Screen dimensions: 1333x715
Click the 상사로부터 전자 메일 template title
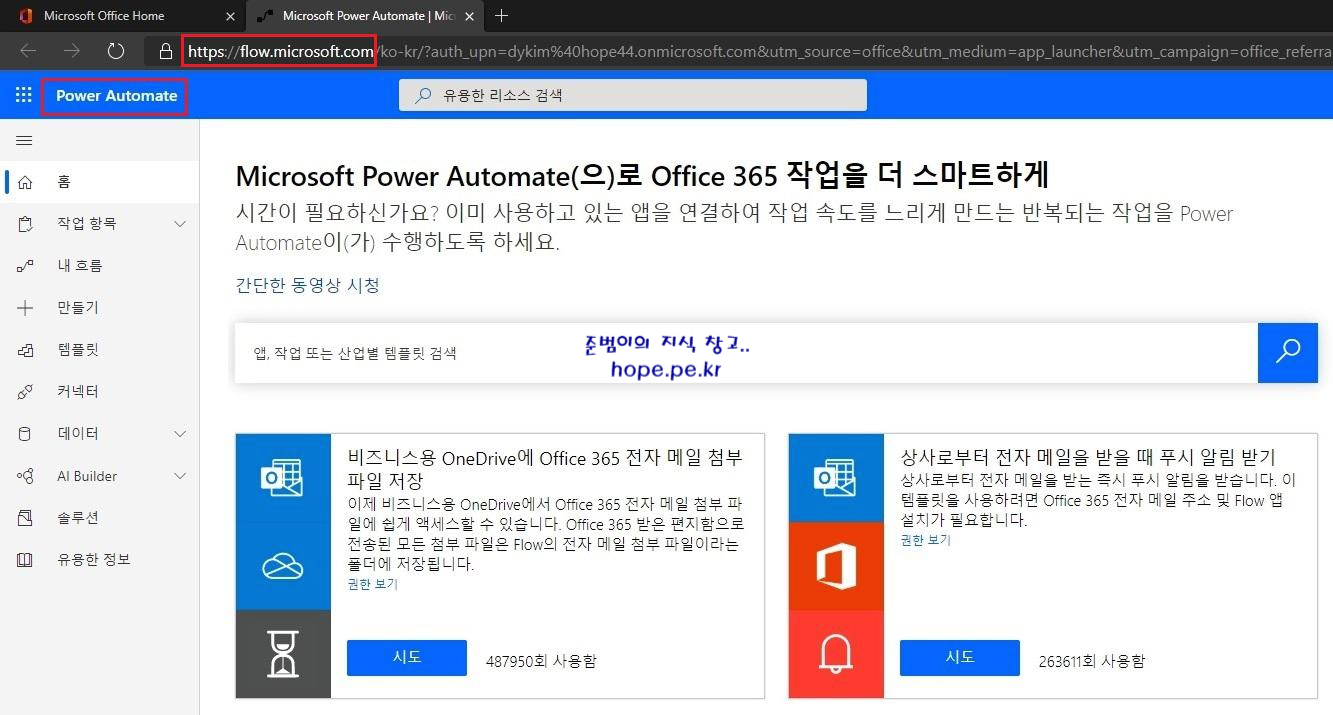tap(1088, 458)
